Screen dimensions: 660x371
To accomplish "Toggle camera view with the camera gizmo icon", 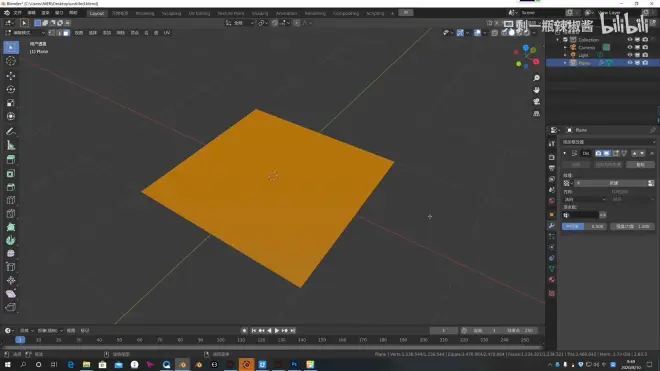I will click(x=536, y=102).
